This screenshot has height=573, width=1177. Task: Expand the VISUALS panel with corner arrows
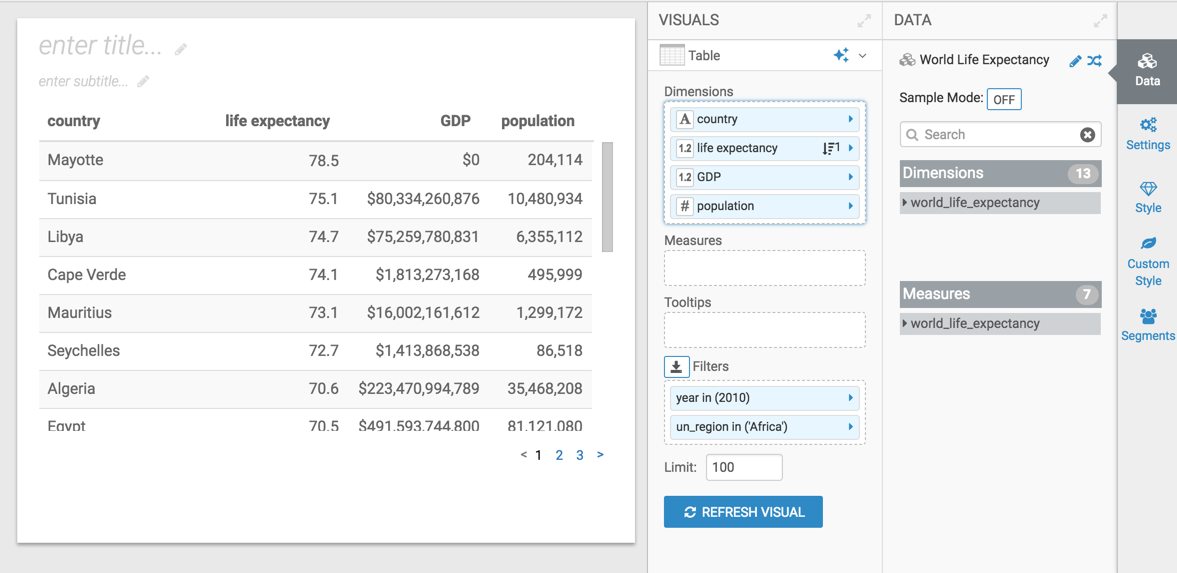pyautogui.click(x=864, y=21)
